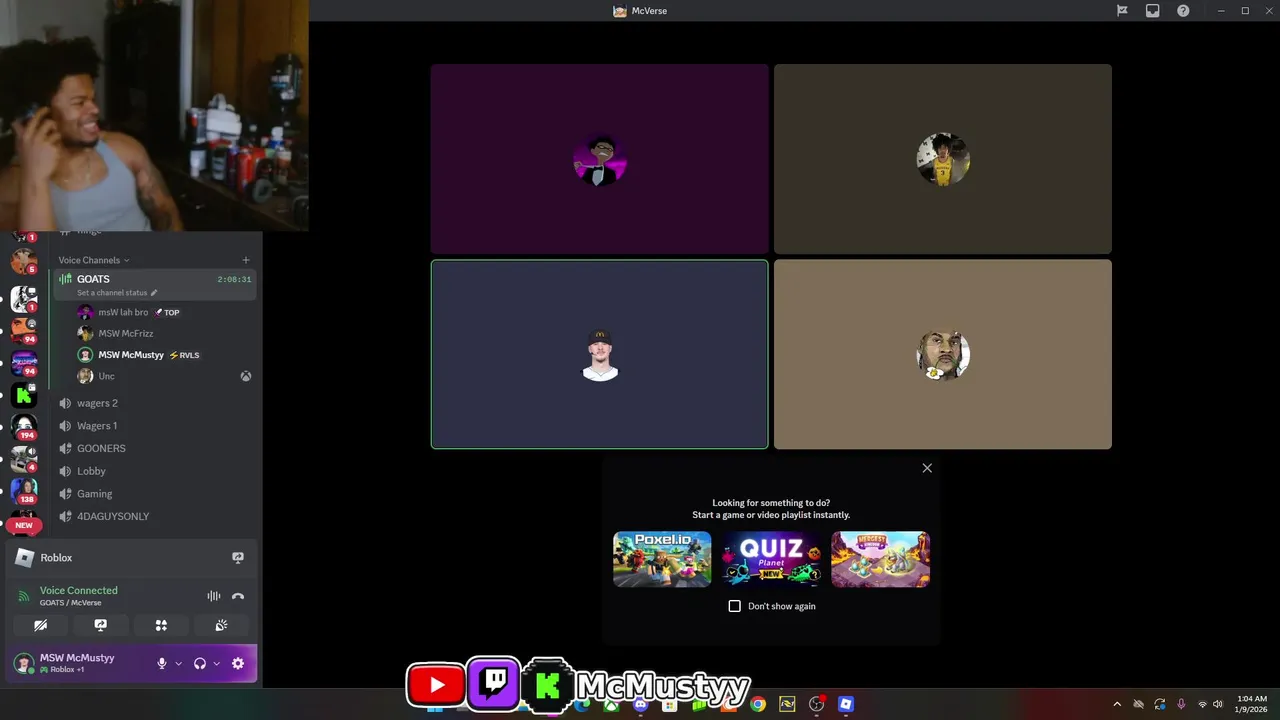1280x720 pixels.
Task: Click the Roblox stream activity screen icon
Action: [237, 558]
